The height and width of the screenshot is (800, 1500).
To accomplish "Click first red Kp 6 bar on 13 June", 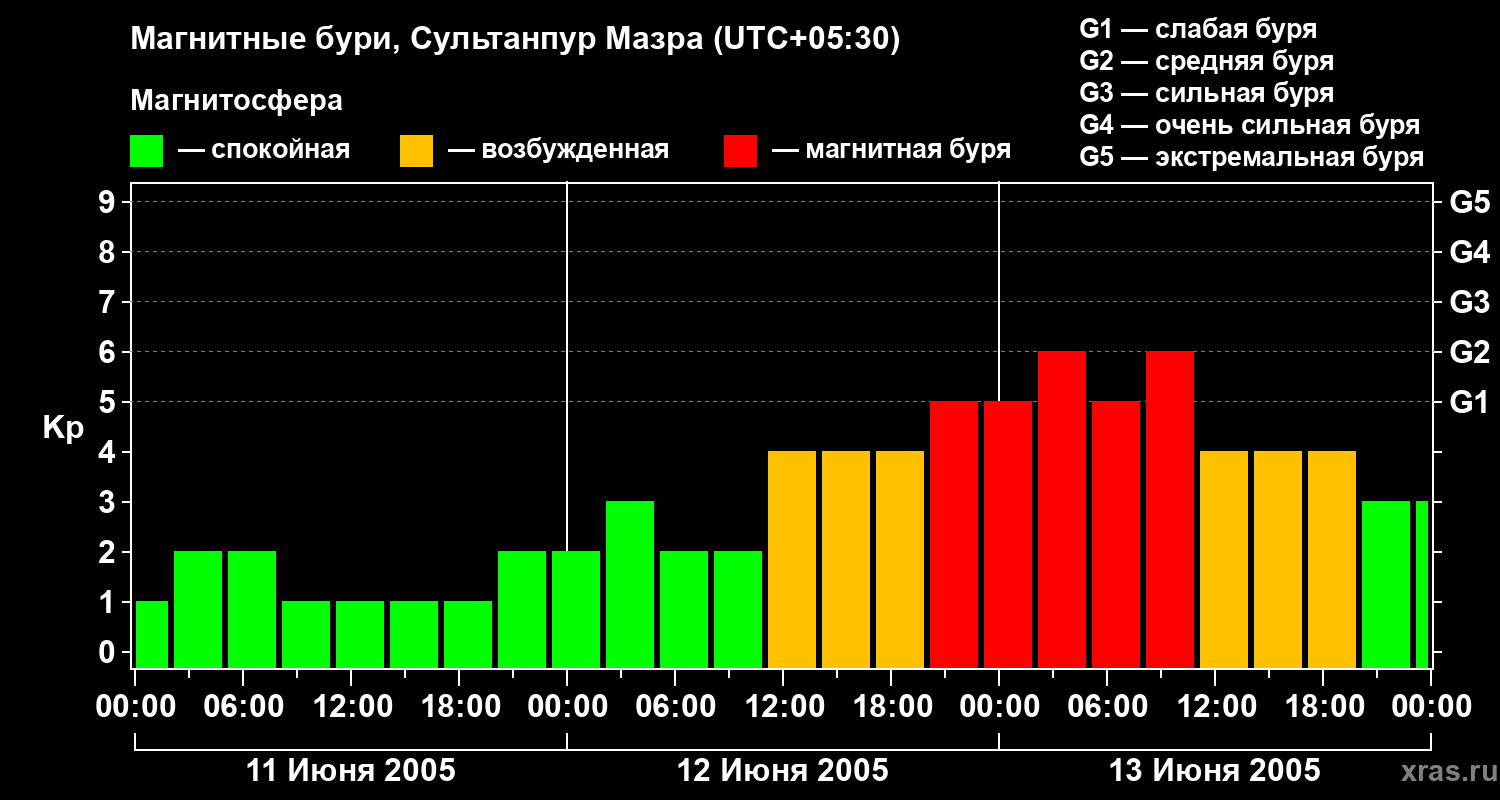I will 1062,509.
